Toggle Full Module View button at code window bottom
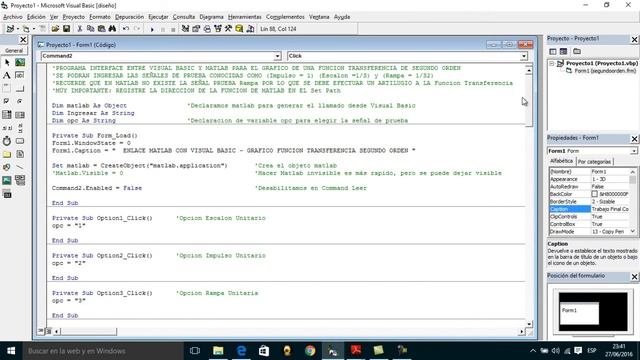This screenshot has height=360, width=640. (x=48, y=331)
